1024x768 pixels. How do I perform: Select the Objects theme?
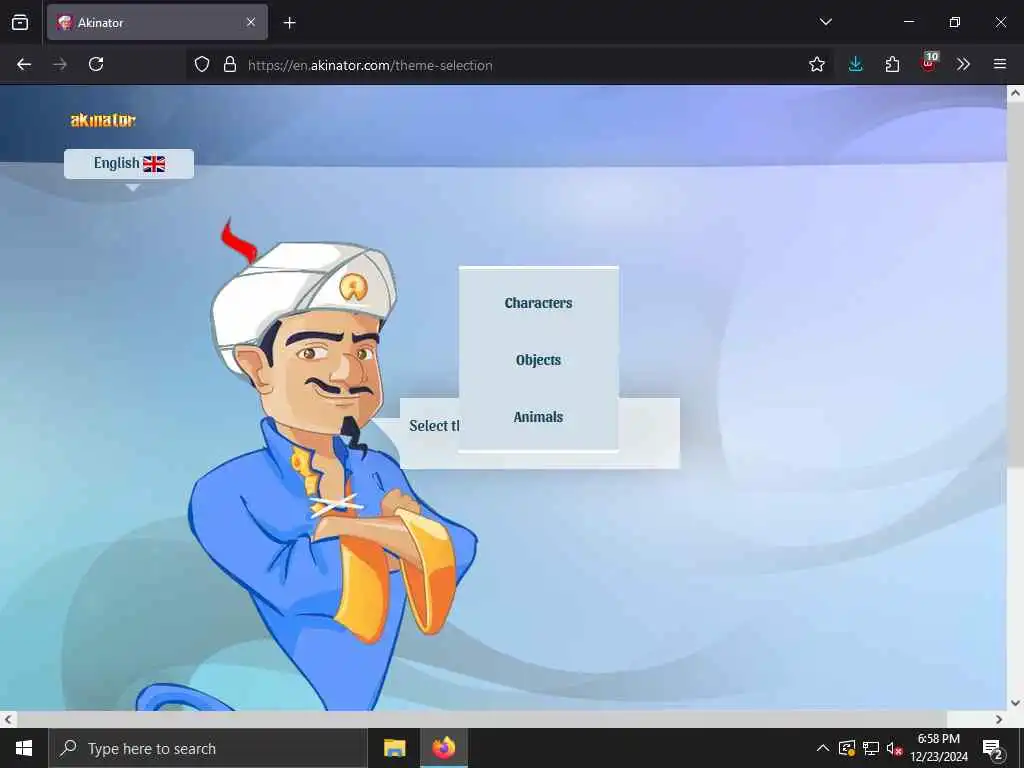click(x=538, y=360)
